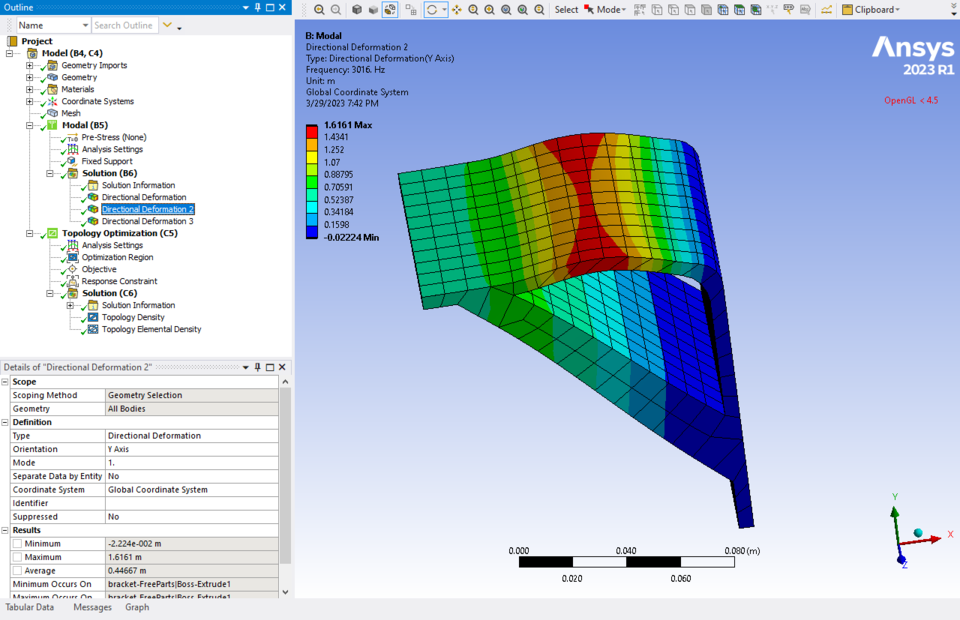
Task: Toggle the pin on the Outline panel
Action: [257, 7]
